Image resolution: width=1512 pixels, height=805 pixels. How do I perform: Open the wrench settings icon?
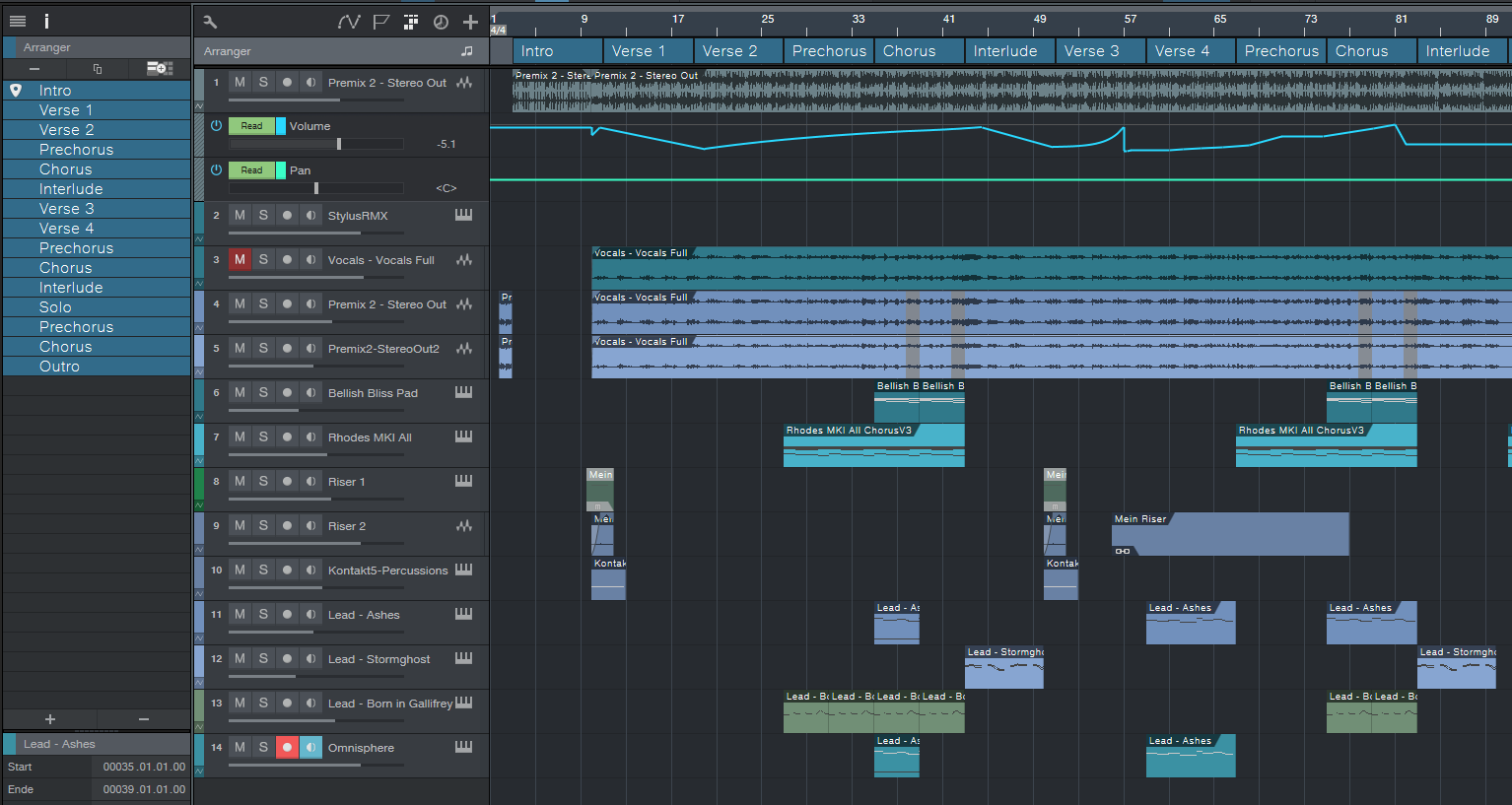pos(210,22)
